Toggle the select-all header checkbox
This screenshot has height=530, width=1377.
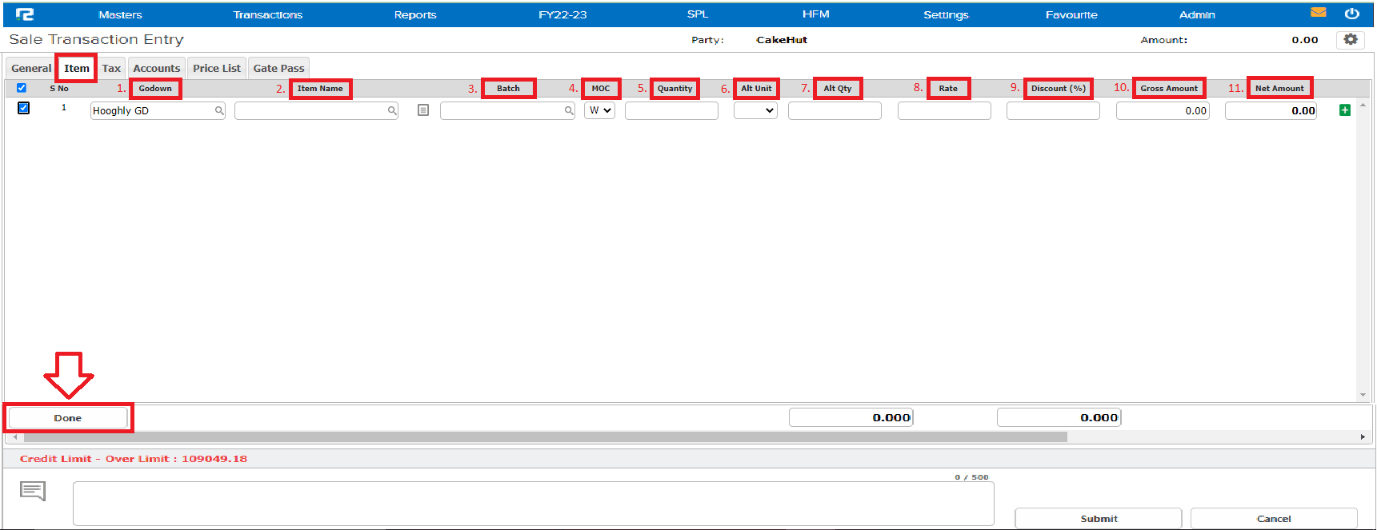point(22,88)
